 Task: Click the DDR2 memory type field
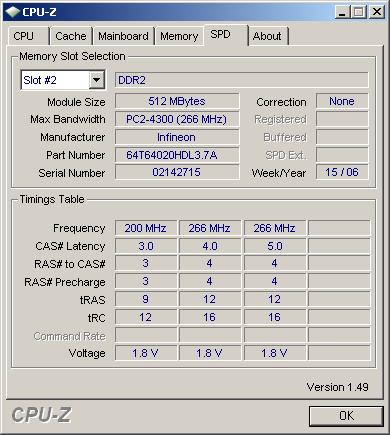click(242, 80)
